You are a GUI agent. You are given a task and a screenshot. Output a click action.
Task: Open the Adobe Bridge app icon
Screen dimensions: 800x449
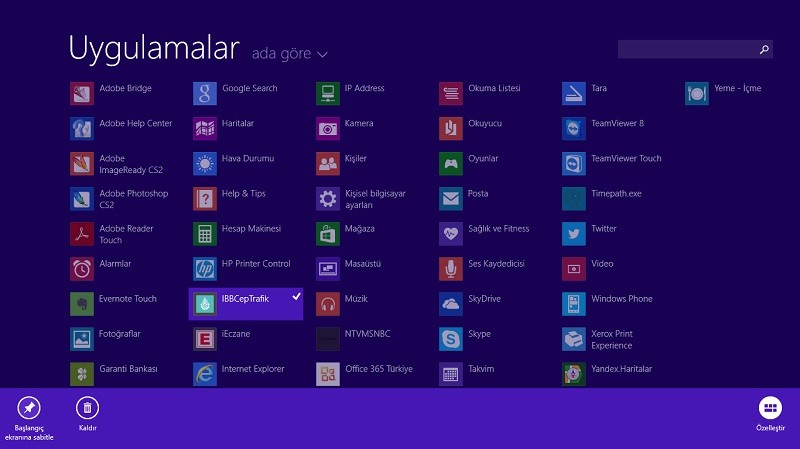(82, 93)
